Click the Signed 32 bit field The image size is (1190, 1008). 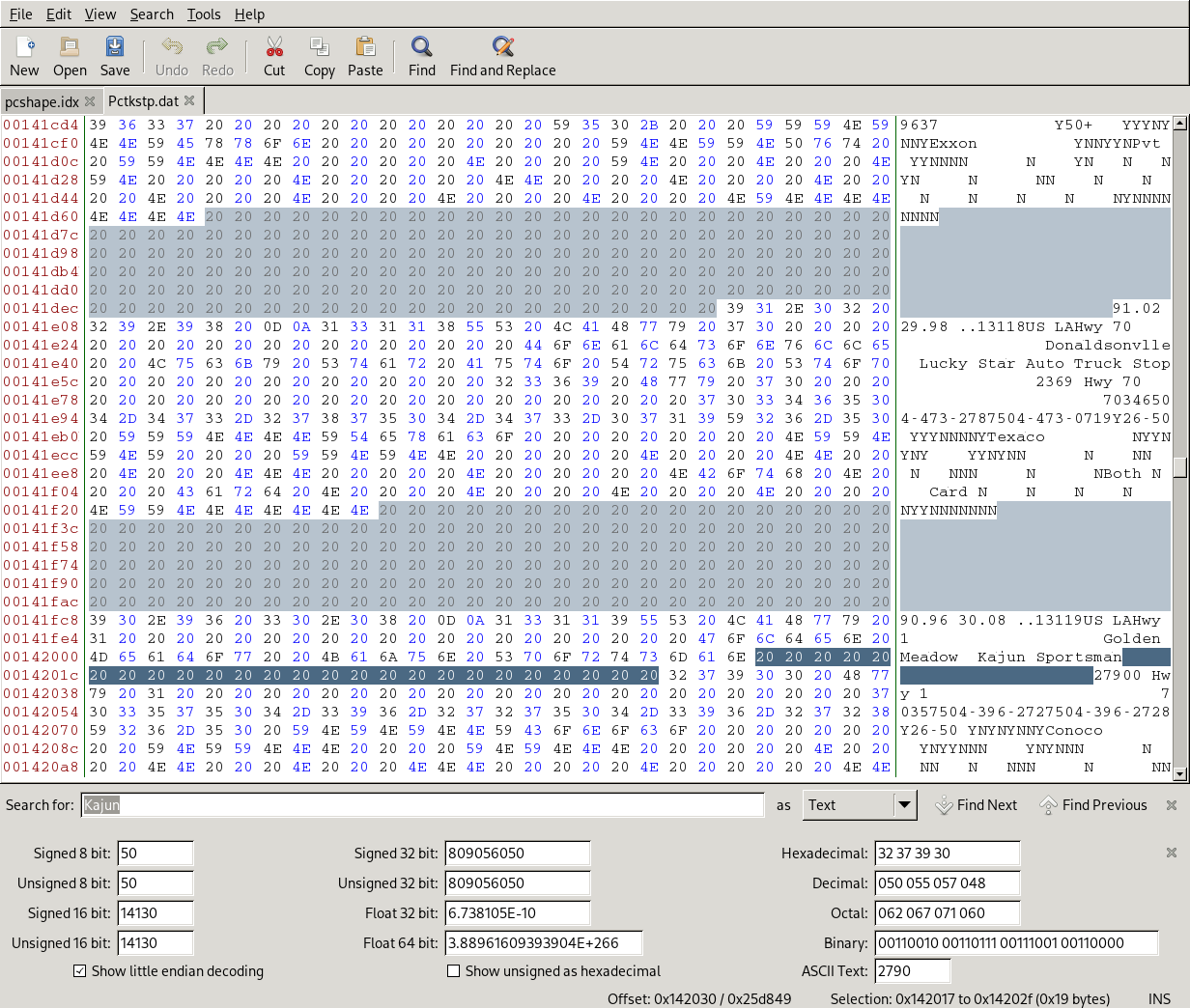pos(518,854)
